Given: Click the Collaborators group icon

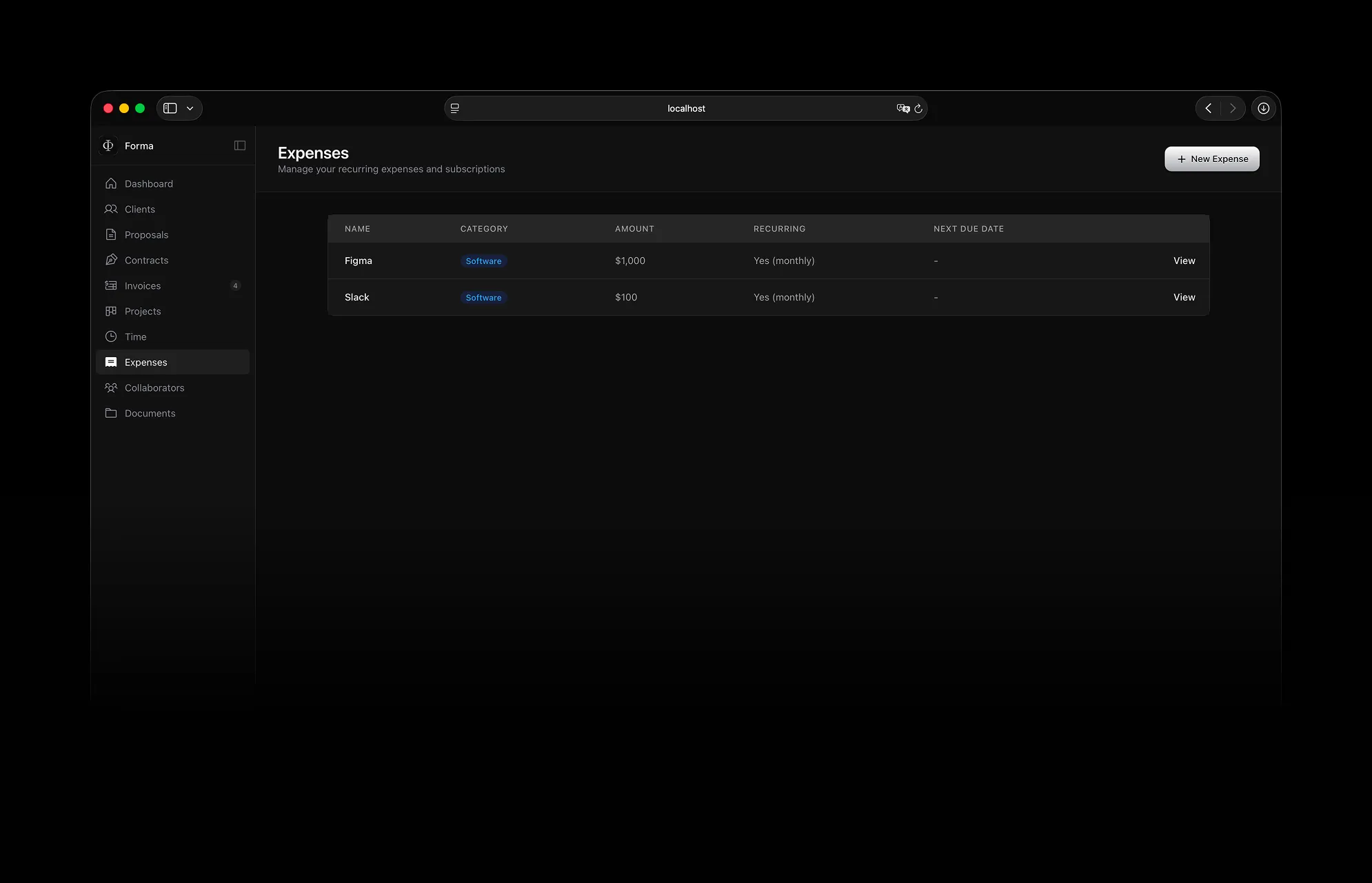Looking at the screenshot, I should click(111, 387).
